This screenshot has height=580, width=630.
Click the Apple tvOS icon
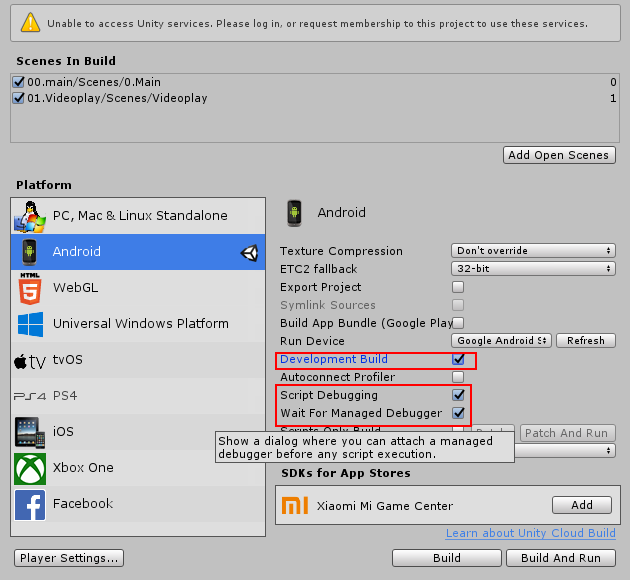[30, 361]
